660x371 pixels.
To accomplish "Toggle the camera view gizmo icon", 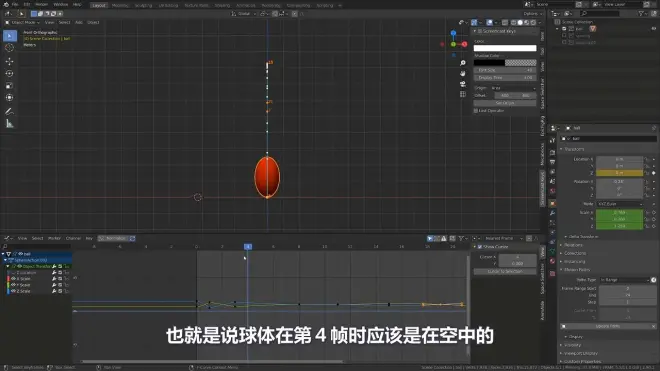I will pos(463,84).
